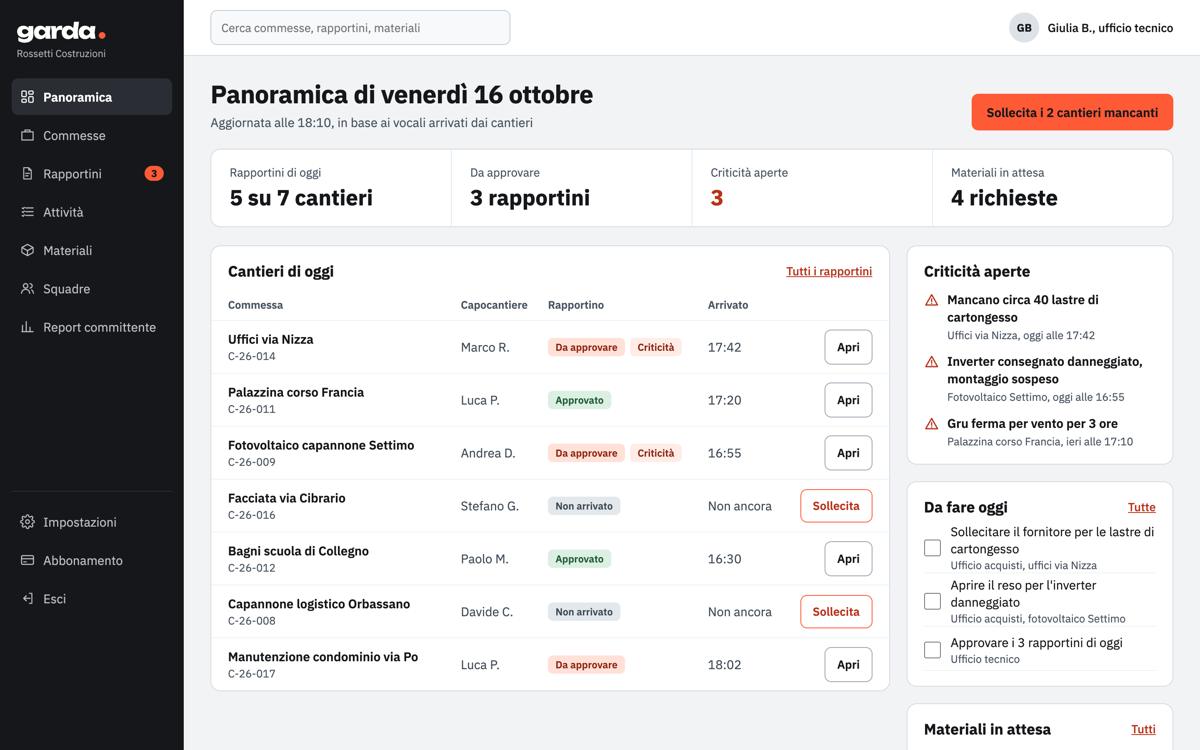
Task: Click the Report committente chart icon
Action: coord(28,327)
